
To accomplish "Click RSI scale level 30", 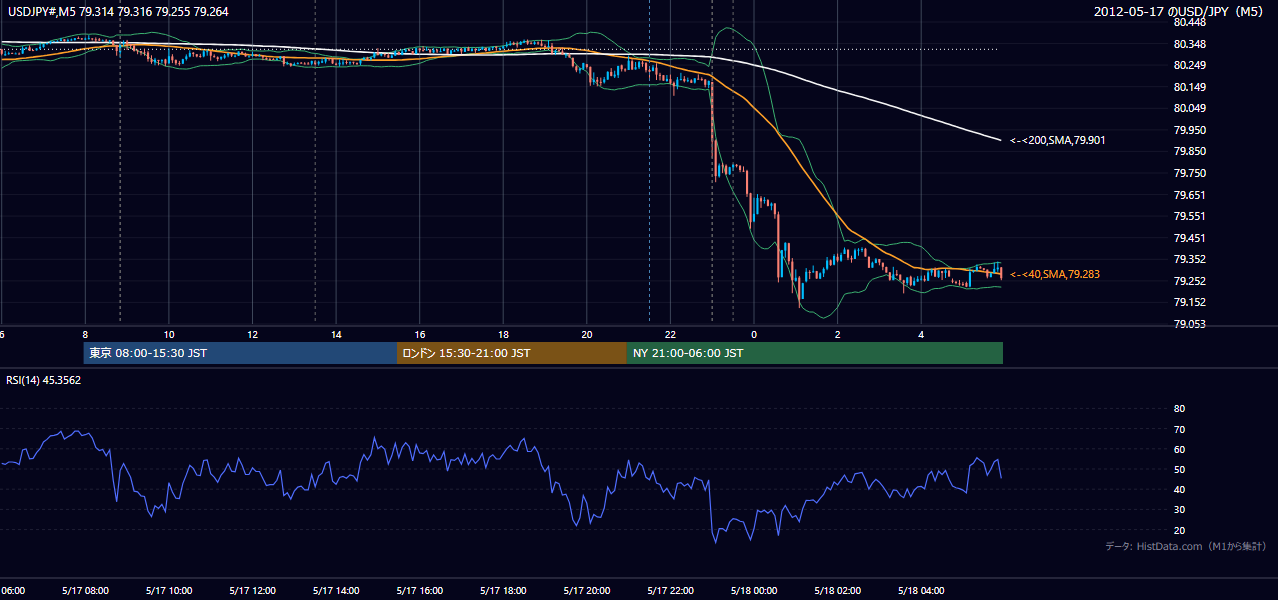I will [1179, 510].
